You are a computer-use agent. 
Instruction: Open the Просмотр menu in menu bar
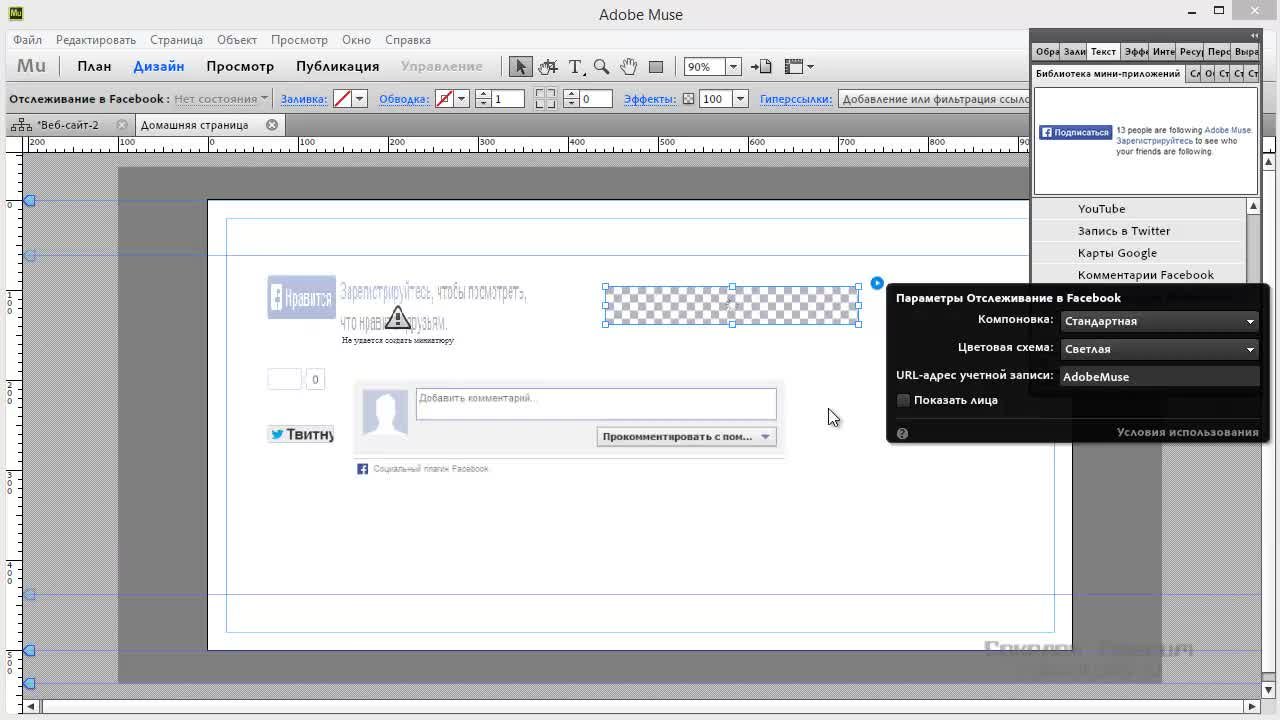coord(299,40)
